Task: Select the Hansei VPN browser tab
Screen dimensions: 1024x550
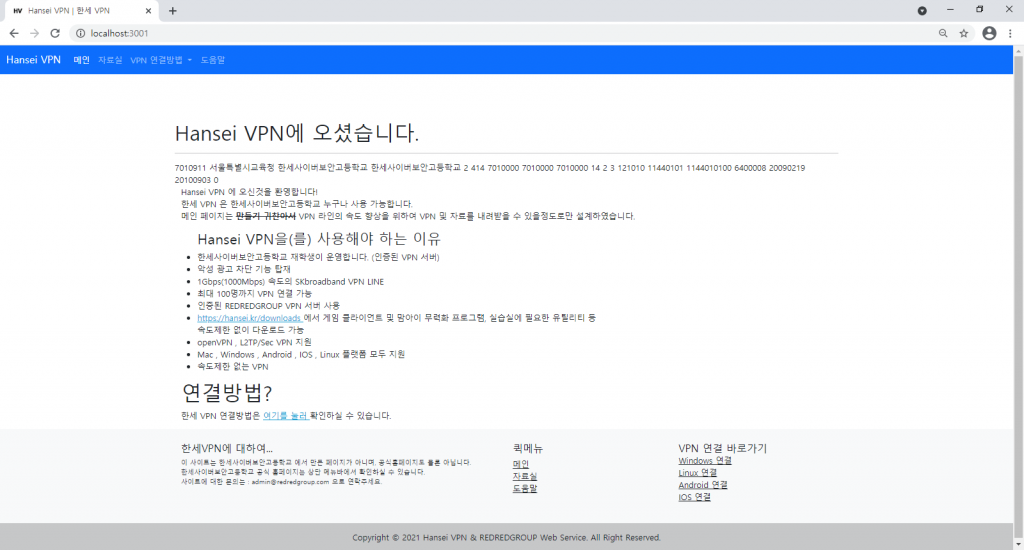Action: click(x=81, y=11)
